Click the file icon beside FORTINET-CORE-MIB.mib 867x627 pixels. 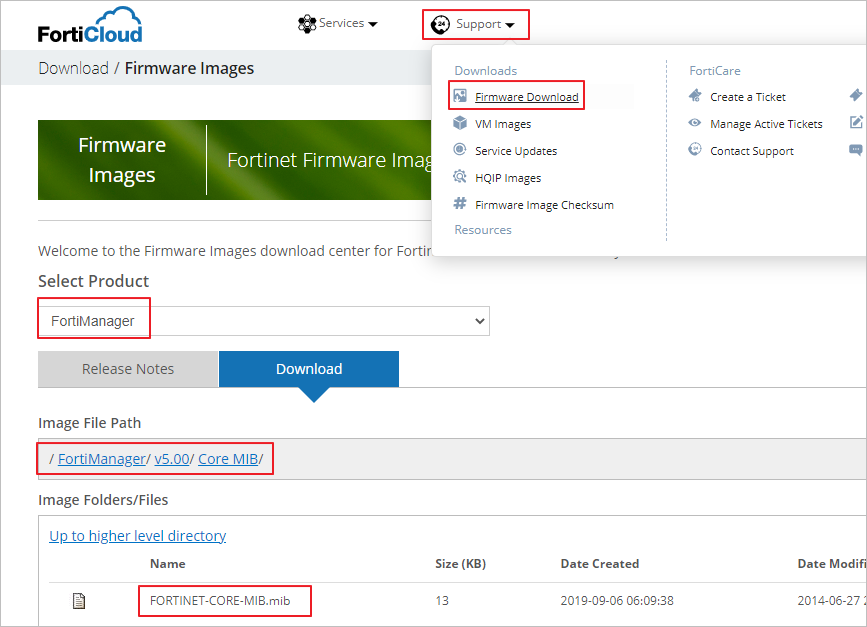[x=79, y=600]
